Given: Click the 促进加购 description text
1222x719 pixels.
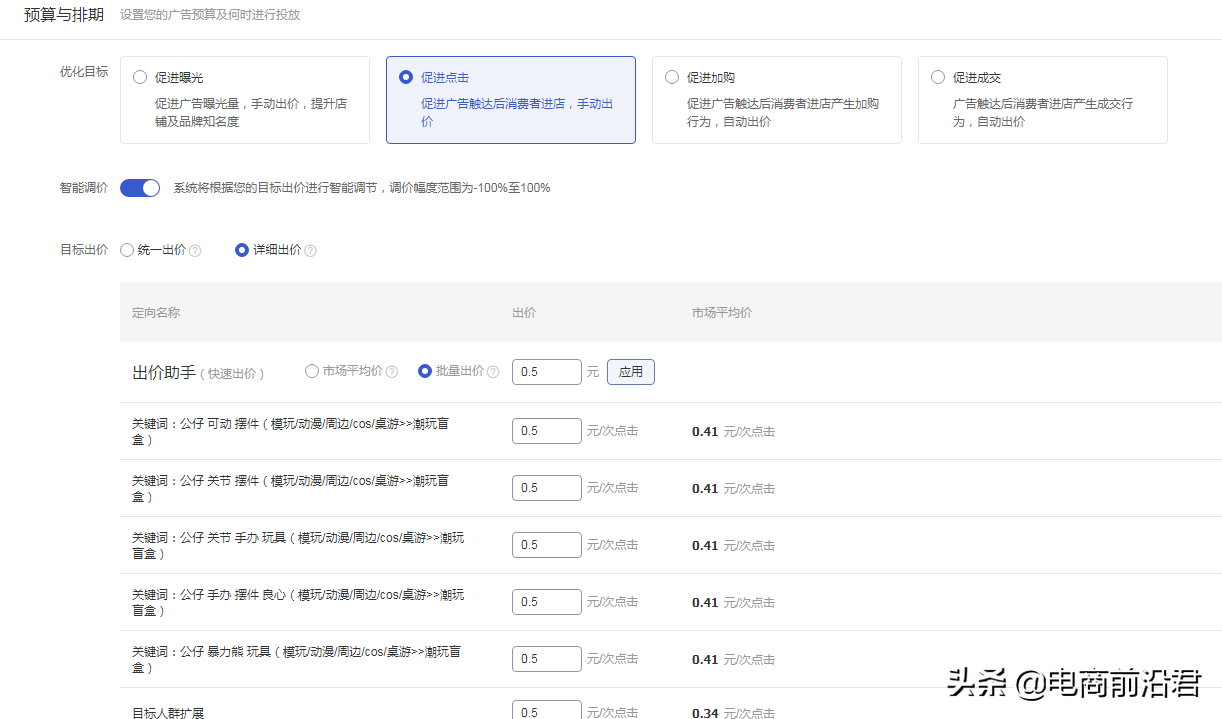Looking at the screenshot, I should pos(783,112).
